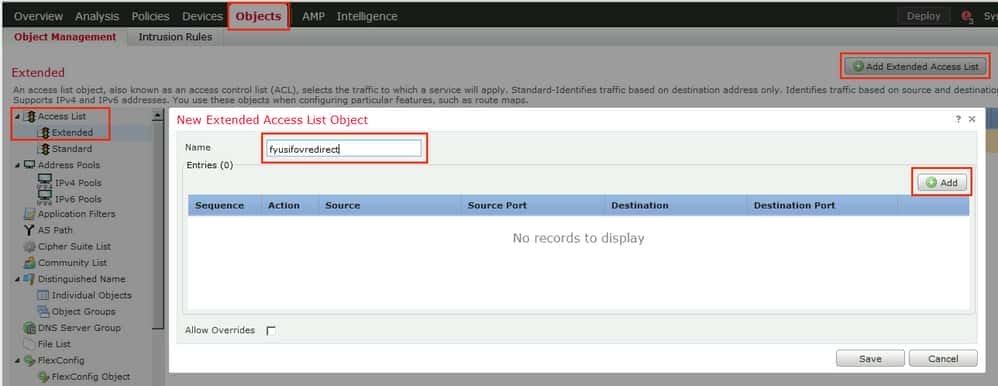Collapse the FlexConfig tree node
The height and width of the screenshot is (386, 998).
tap(17, 361)
